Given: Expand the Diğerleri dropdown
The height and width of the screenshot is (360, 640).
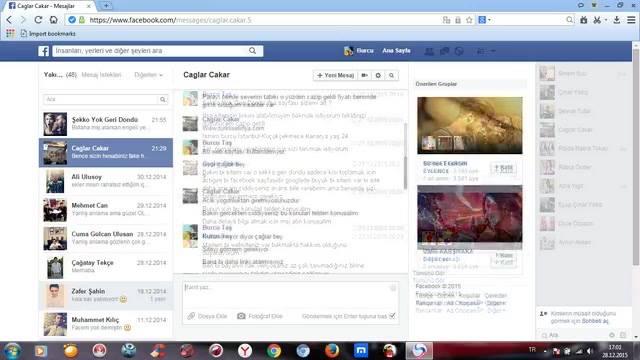Looking at the screenshot, I should [x=149, y=75].
